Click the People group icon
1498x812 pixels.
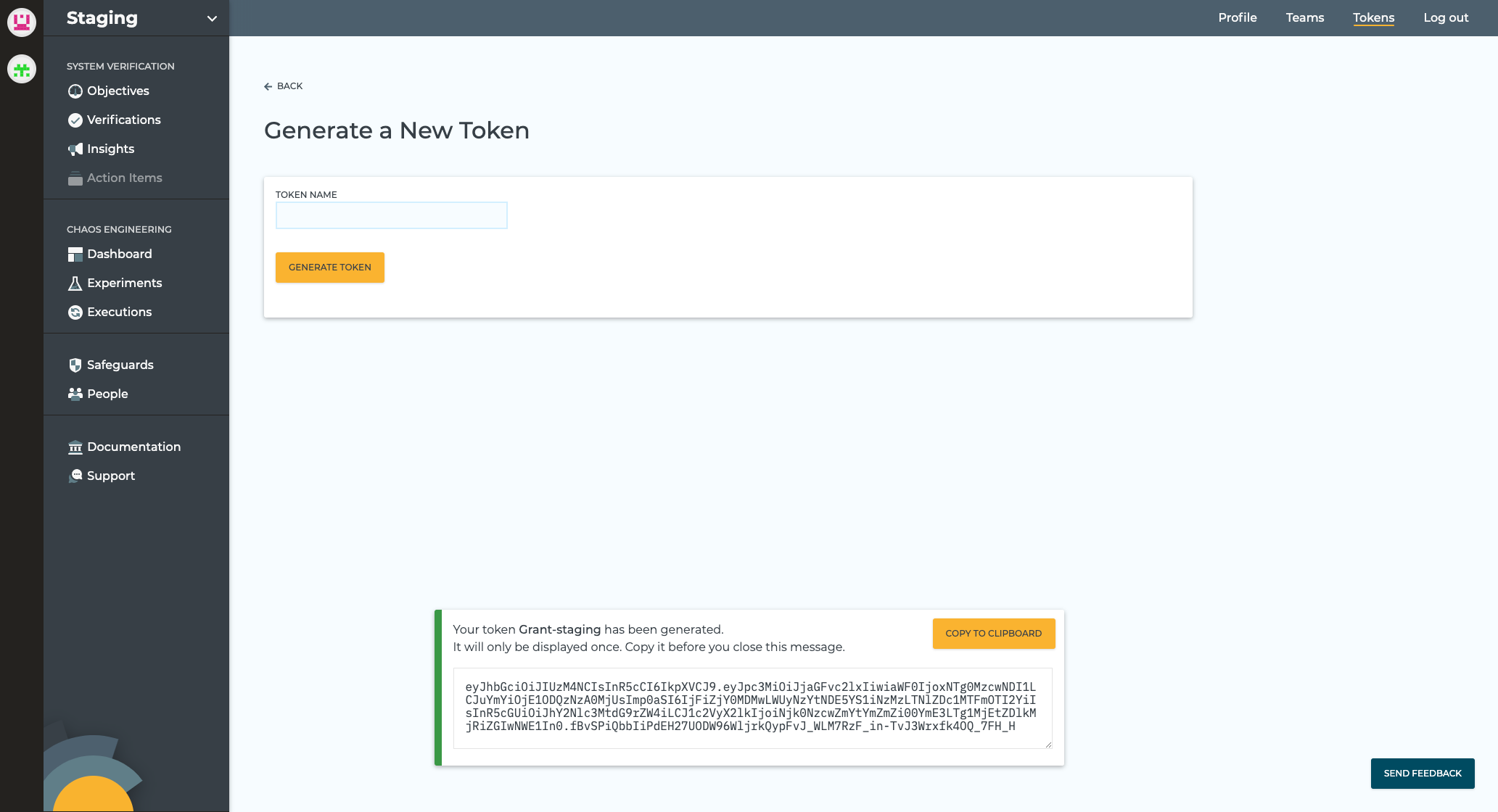point(75,394)
